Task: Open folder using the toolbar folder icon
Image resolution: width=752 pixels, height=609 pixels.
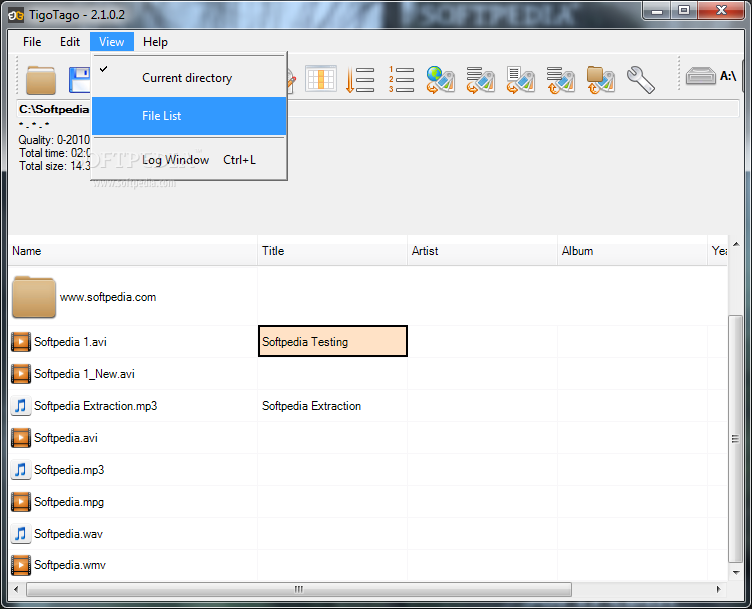Action: (41, 80)
